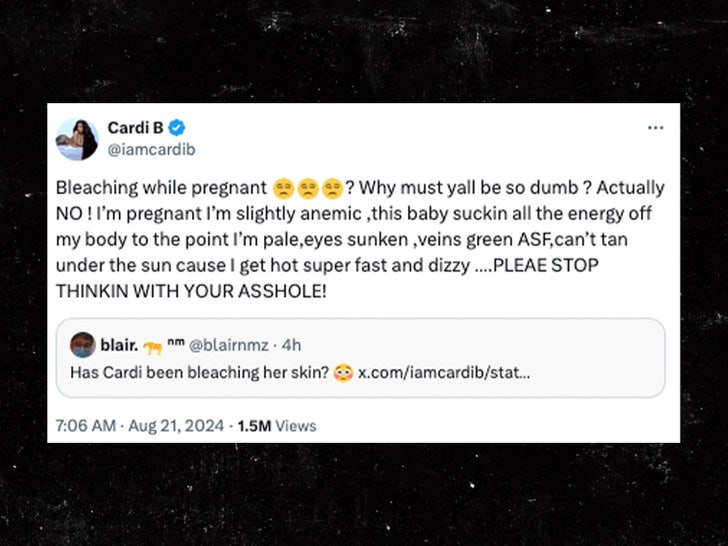The height and width of the screenshot is (546, 728).
Task: View the 1.5M Views count
Action: [276, 424]
